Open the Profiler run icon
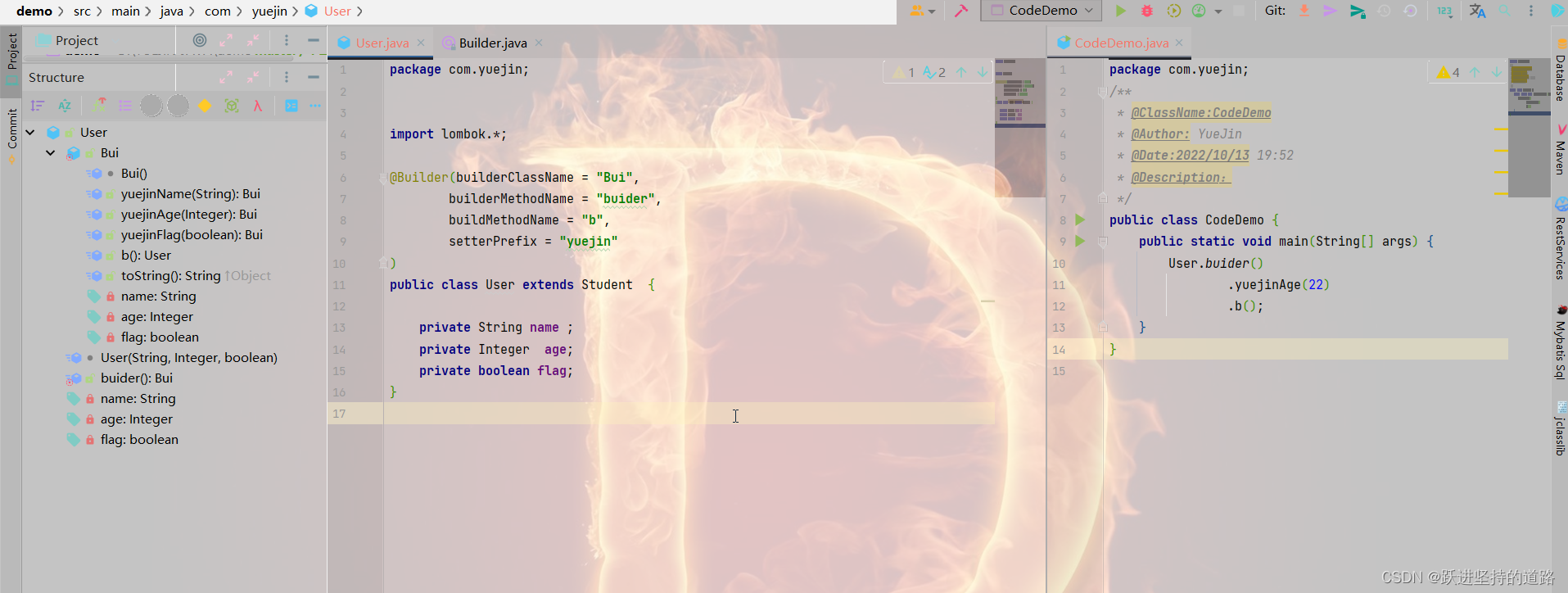The height and width of the screenshot is (593, 1568). (x=1199, y=11)
